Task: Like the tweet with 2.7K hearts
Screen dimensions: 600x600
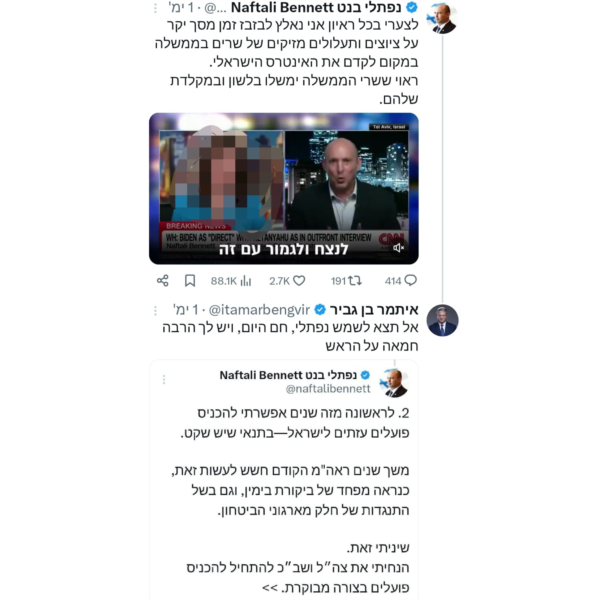Action: (299, 281)
